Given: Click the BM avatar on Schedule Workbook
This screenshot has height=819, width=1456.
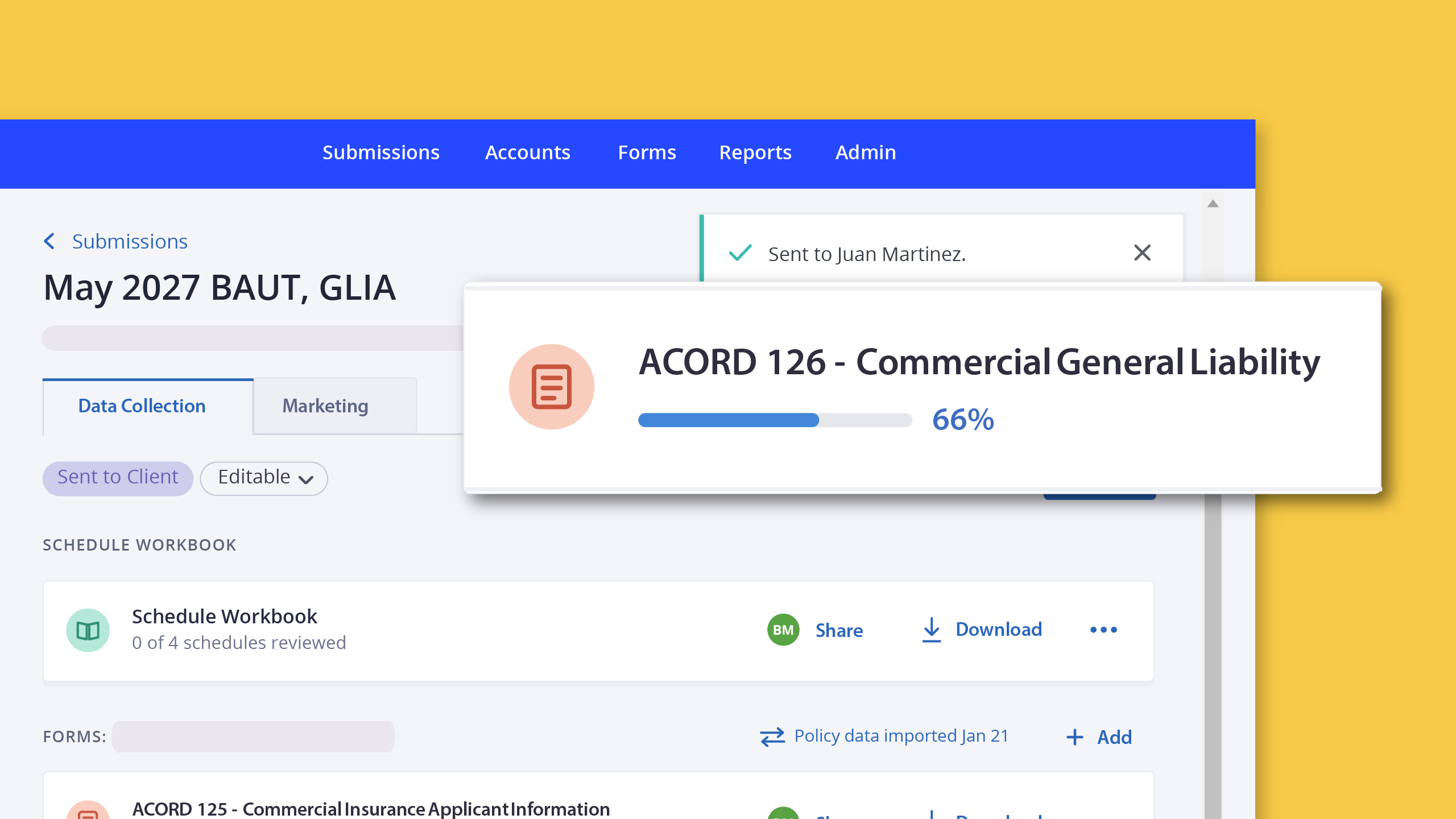Looking at the screenshot, I should pos(783,630).
